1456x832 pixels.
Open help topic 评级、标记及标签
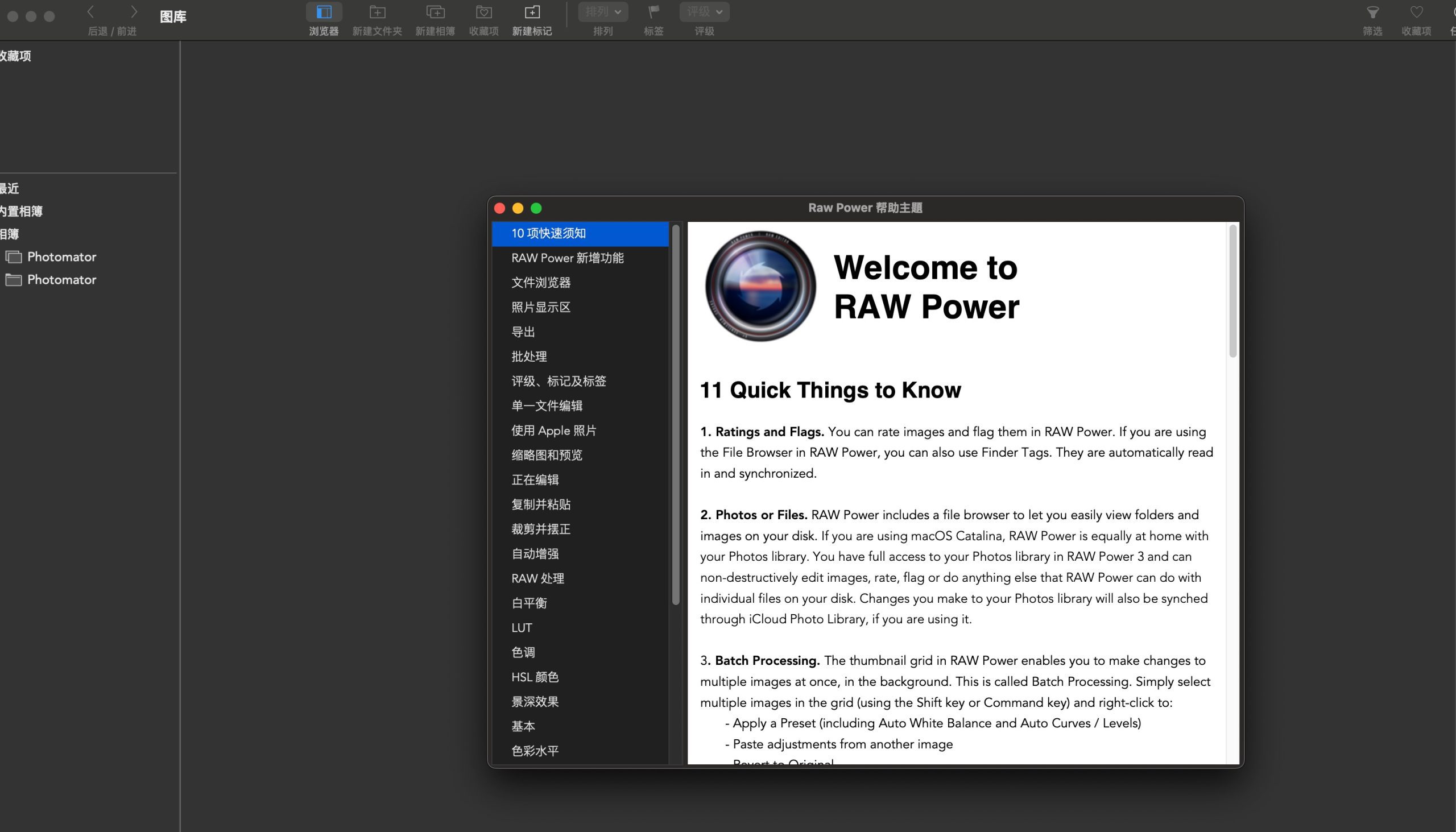[580, 381]
